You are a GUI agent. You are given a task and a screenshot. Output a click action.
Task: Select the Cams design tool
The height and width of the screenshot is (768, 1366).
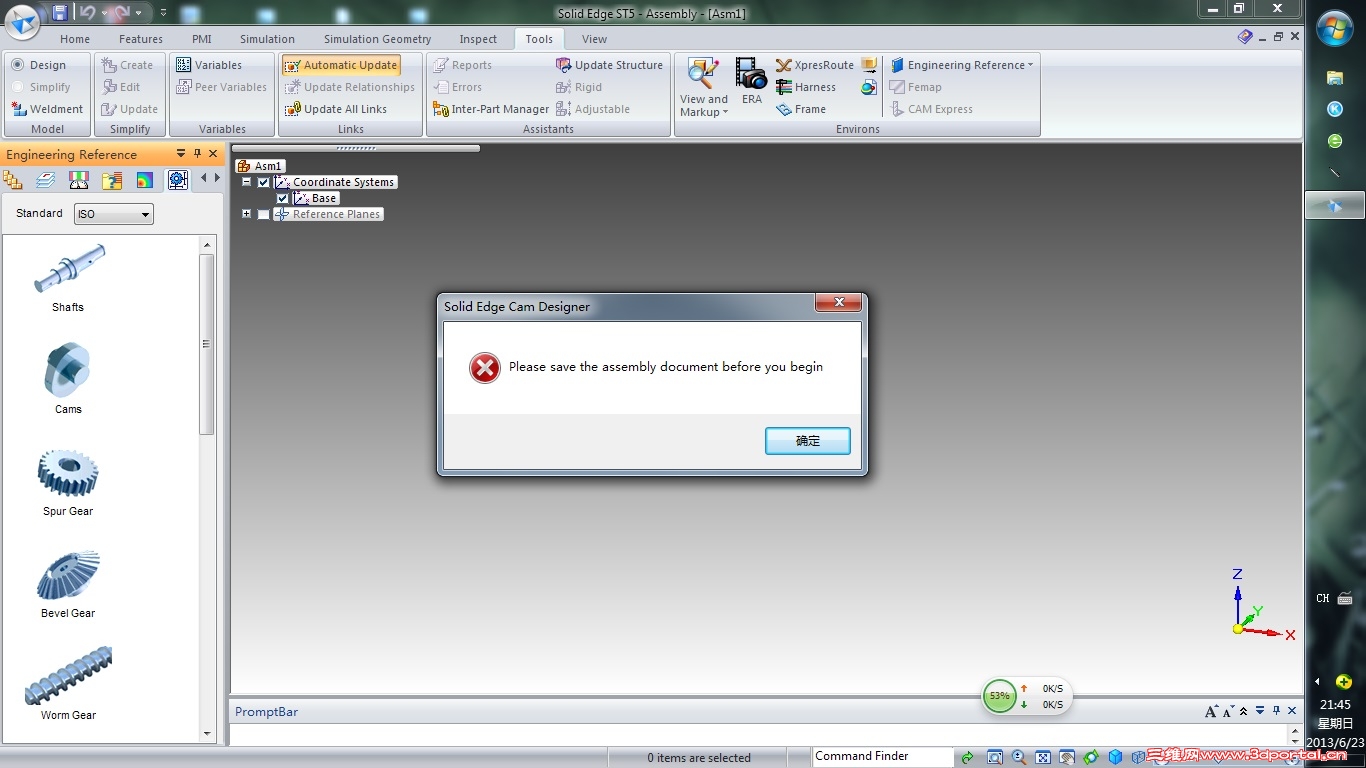(x=68, y=378)
